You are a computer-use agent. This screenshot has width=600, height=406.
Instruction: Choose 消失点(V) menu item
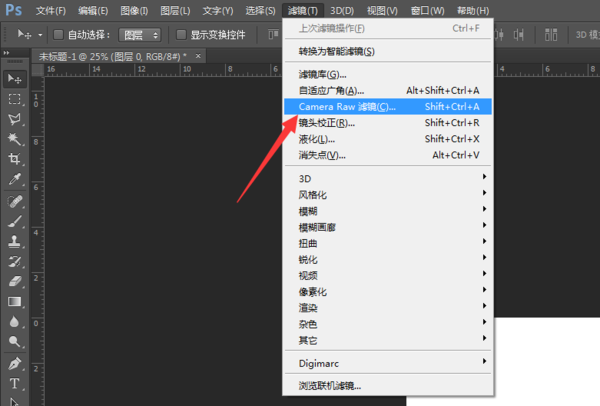pyautogui.click(x=388, y=155)
